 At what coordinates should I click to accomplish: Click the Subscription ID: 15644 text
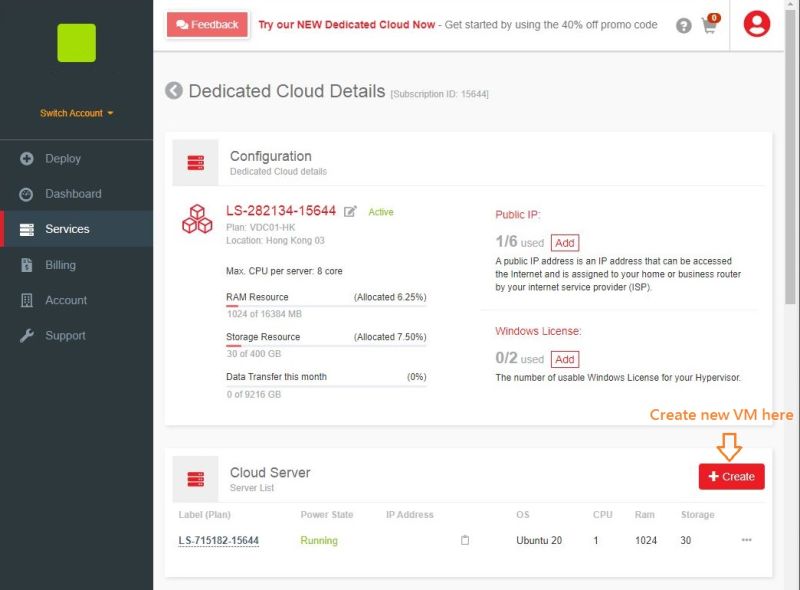pos(439,94)
